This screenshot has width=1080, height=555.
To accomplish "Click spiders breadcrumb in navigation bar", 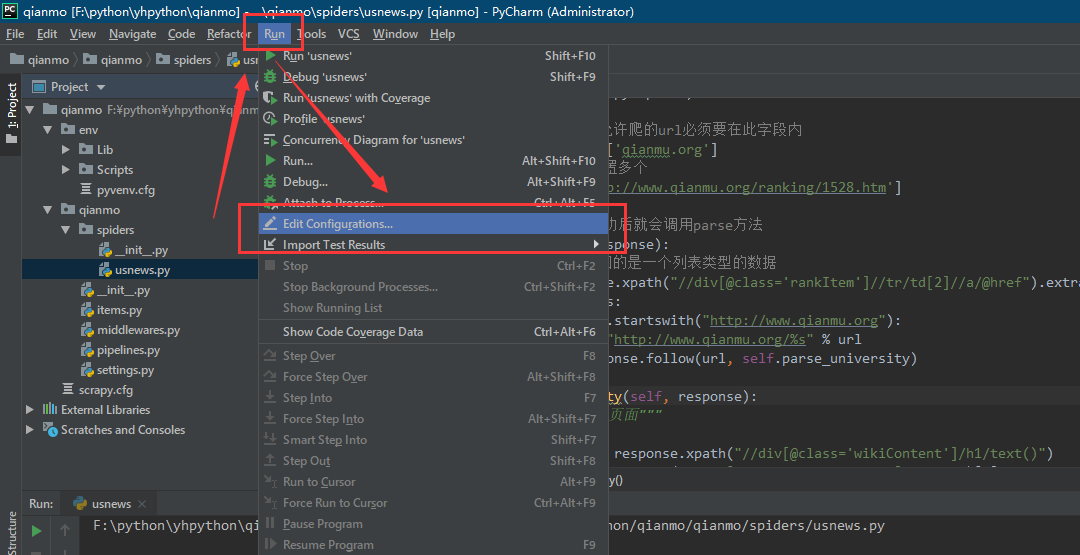I will (x=184, y=60).
